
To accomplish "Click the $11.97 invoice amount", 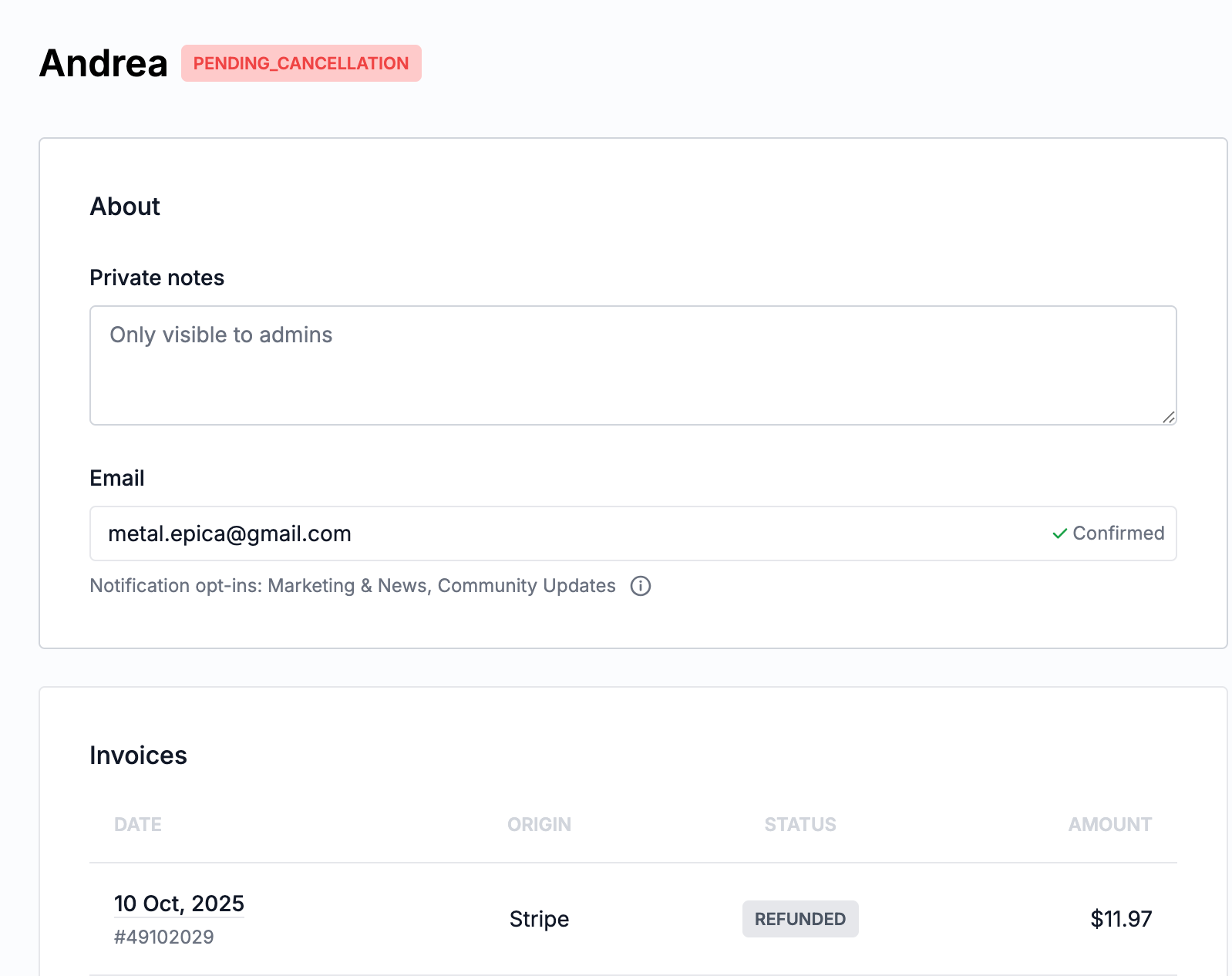I will pos(1120,919).
